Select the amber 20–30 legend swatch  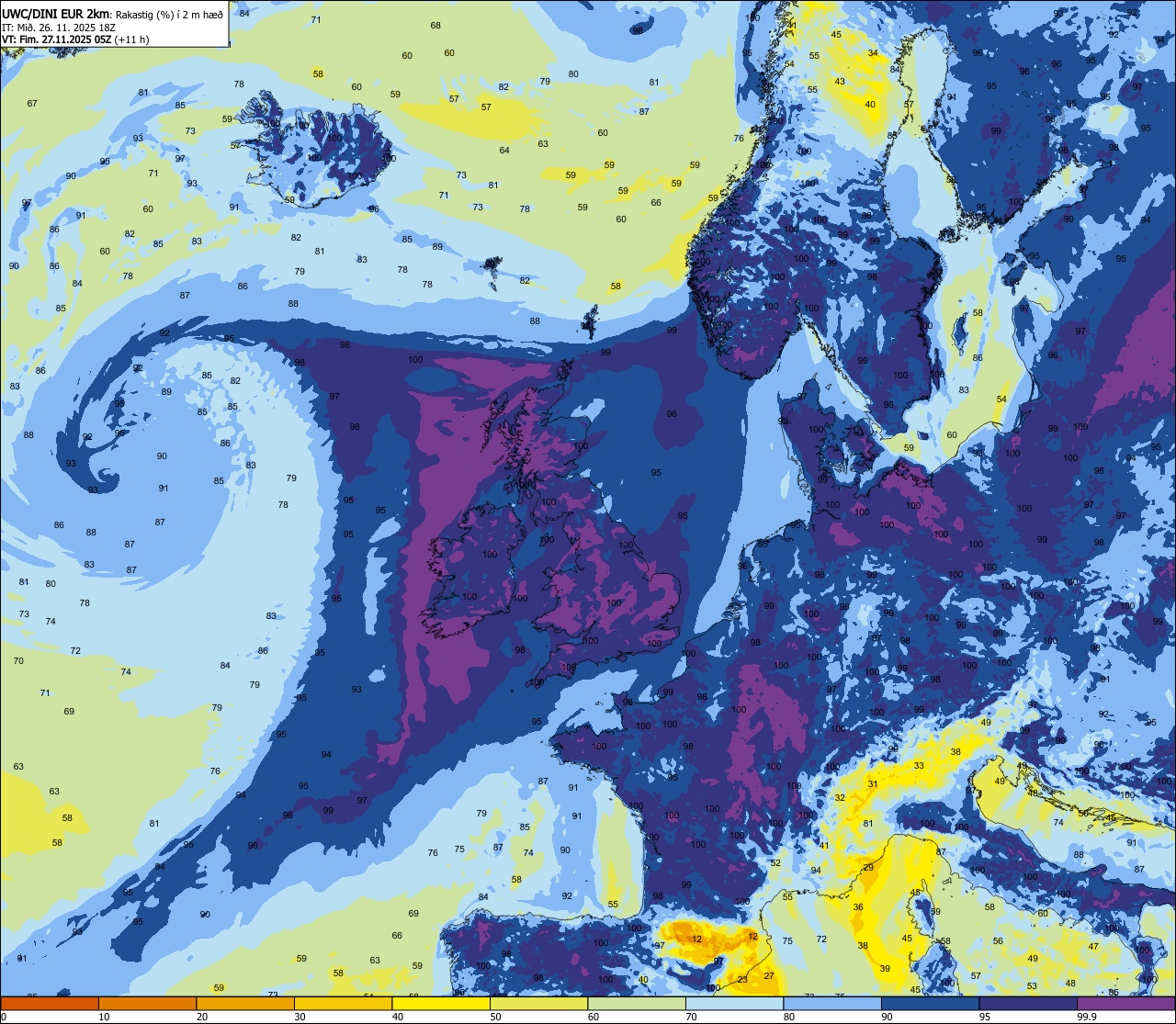click(x=245, y=1003)
